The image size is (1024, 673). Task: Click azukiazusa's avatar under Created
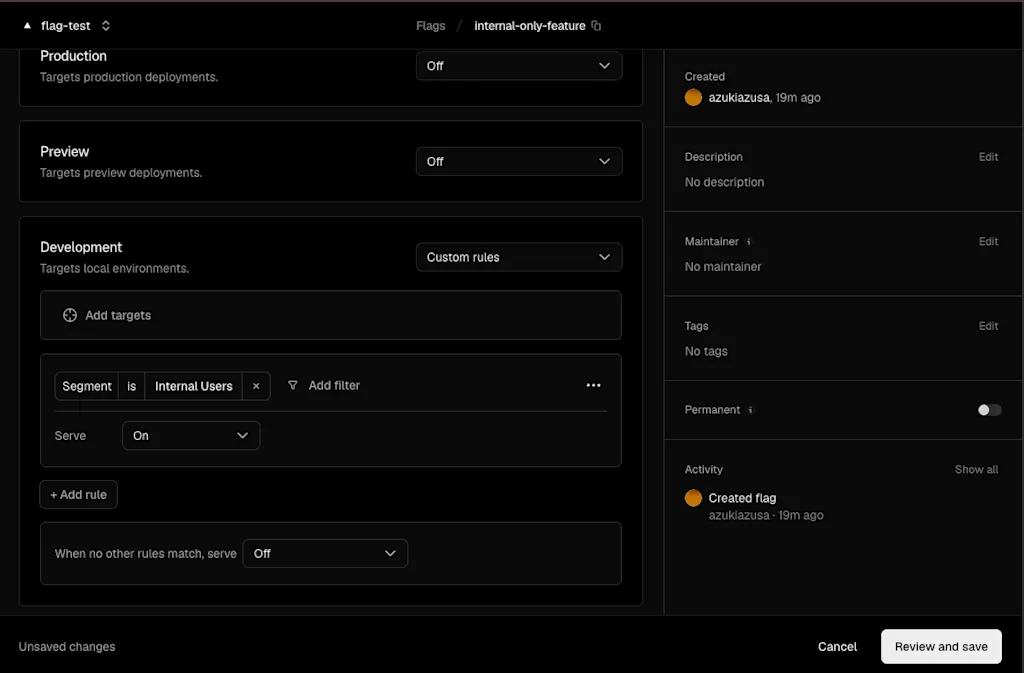tap(694, 97)
